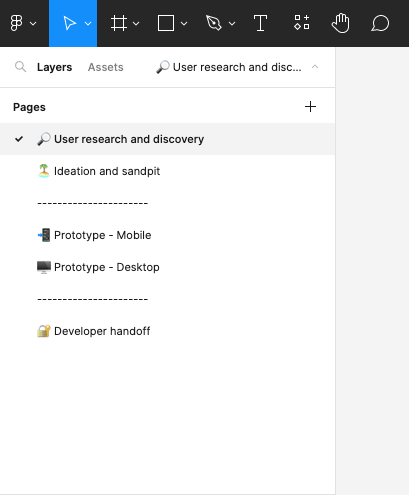
Task: Select the Hand tool
Action: click(341, 23)
